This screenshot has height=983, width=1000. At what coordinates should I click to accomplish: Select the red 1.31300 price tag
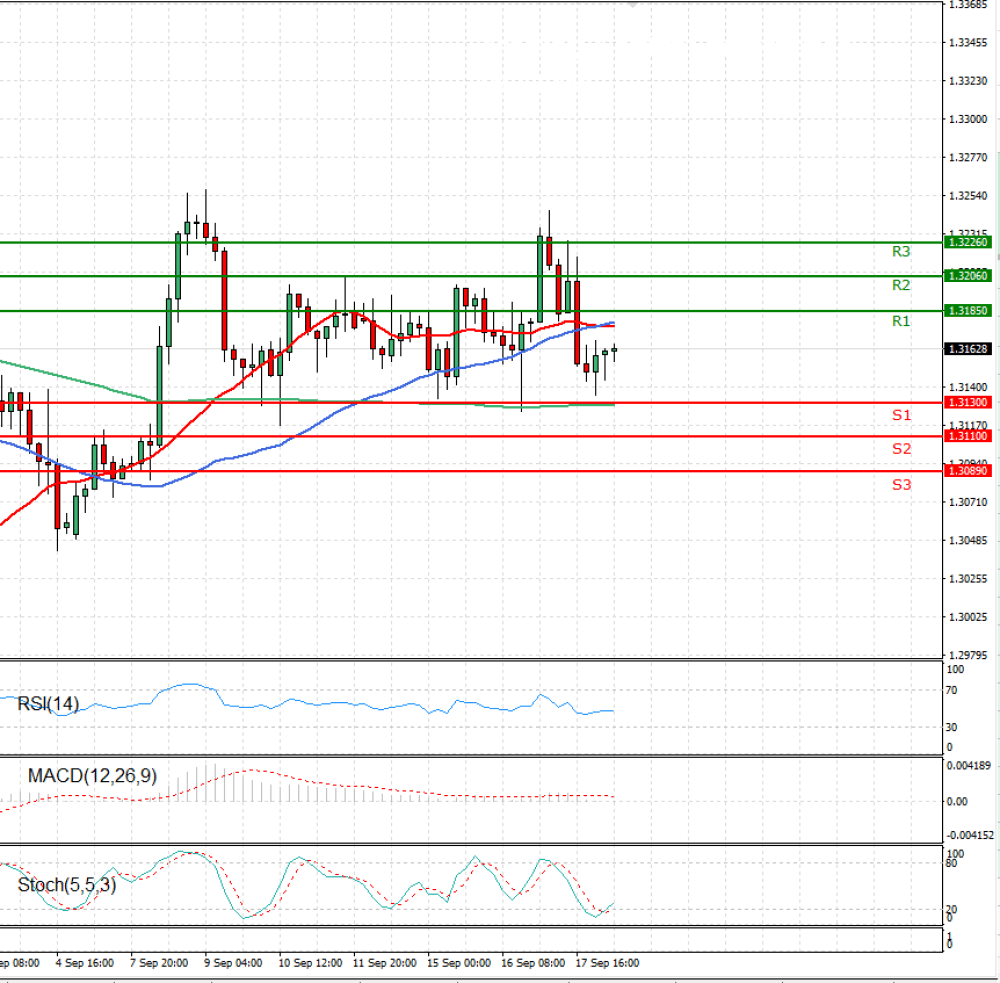(x=967, y=403)
